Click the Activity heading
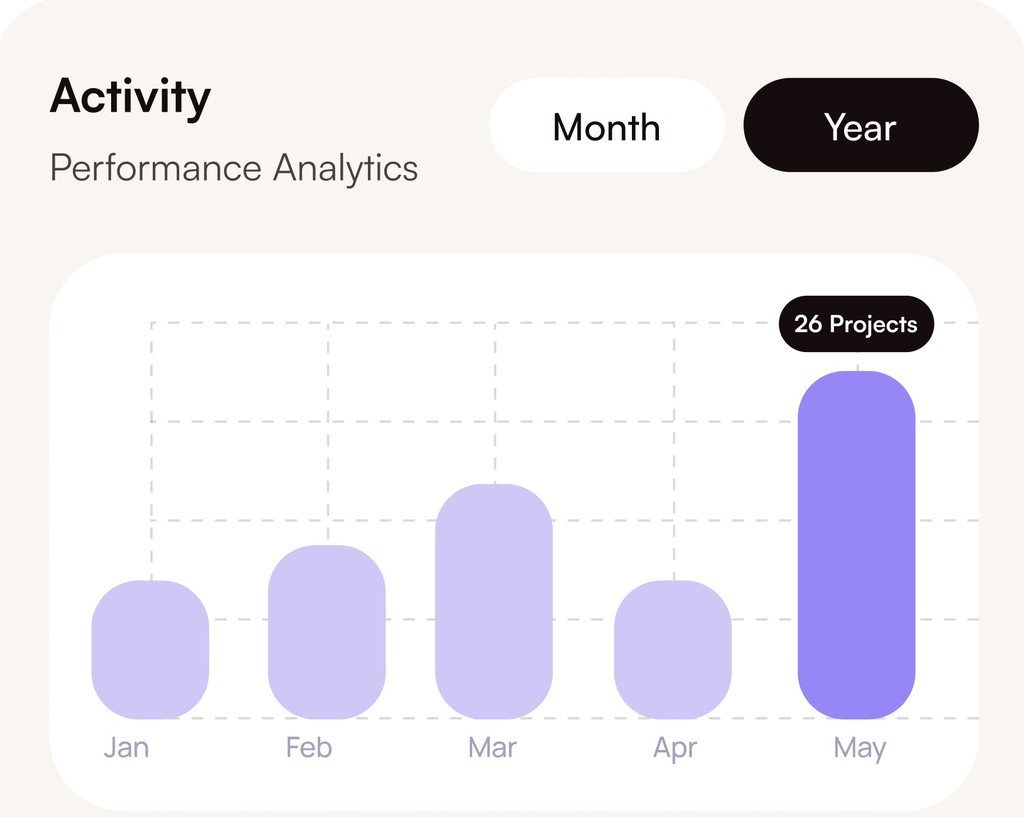Viewport: 1024px width, 817px height. (130, 97)
